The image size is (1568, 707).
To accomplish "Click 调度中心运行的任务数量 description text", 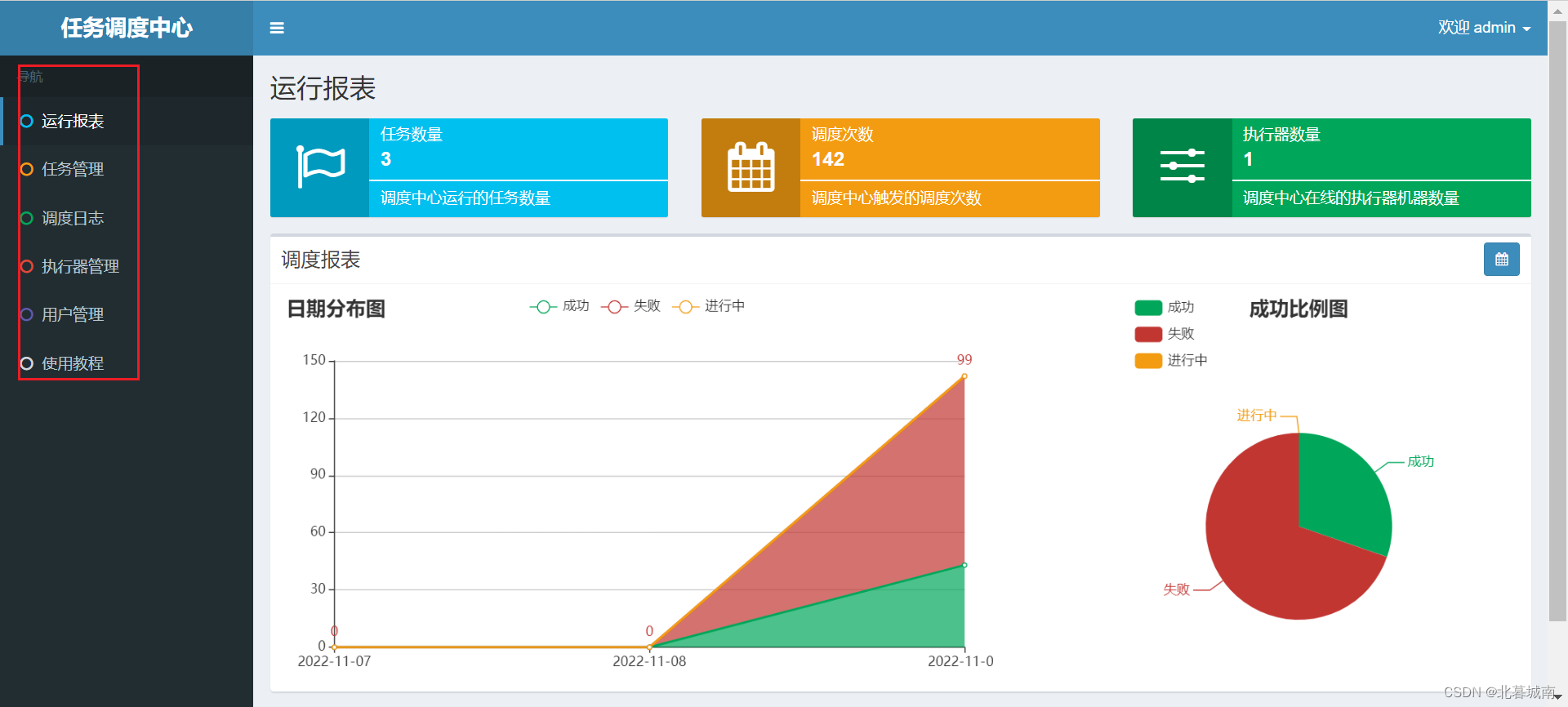I will (465, 198).
